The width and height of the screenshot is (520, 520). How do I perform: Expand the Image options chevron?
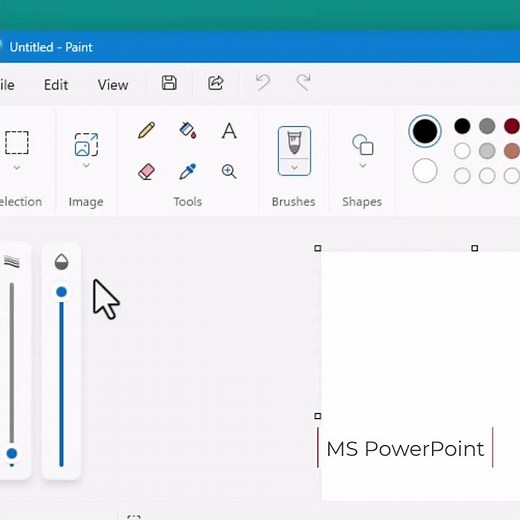point(86,165)
